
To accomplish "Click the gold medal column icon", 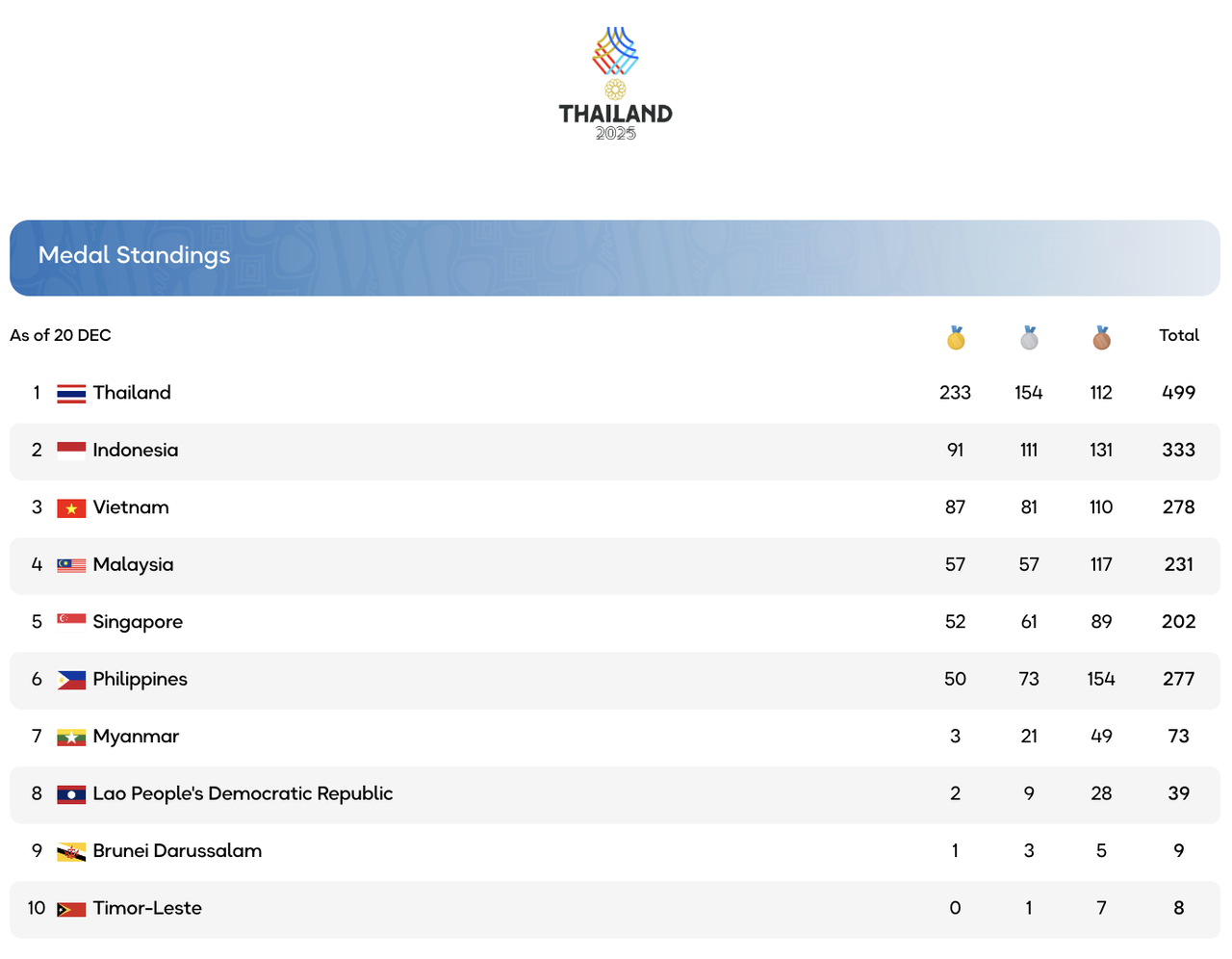I will click(956, 338).
